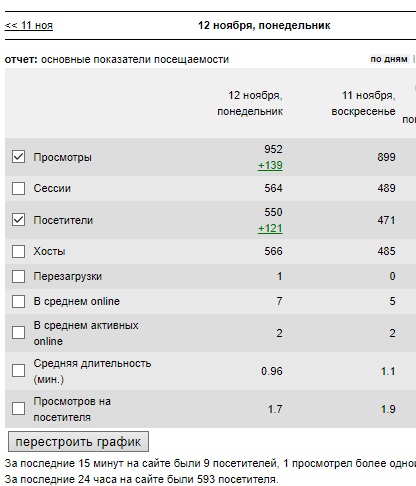
Task: Click the 12 ноября, понедельник column header
Action: tap(250, 103)
